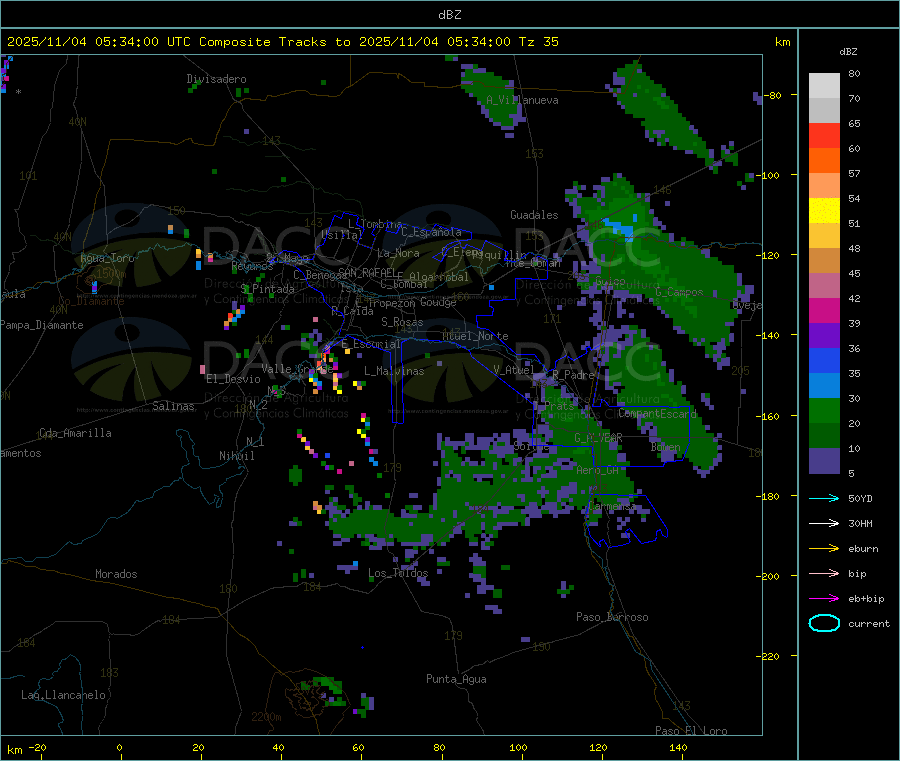Click the -80 km y-axis tick label

pyautogui.click(x=773, y=95)
